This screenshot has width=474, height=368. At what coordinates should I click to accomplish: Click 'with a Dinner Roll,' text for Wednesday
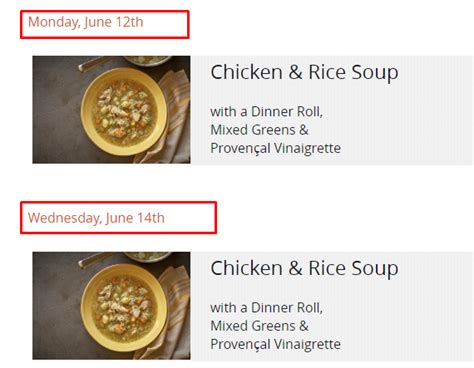point(267,308)
